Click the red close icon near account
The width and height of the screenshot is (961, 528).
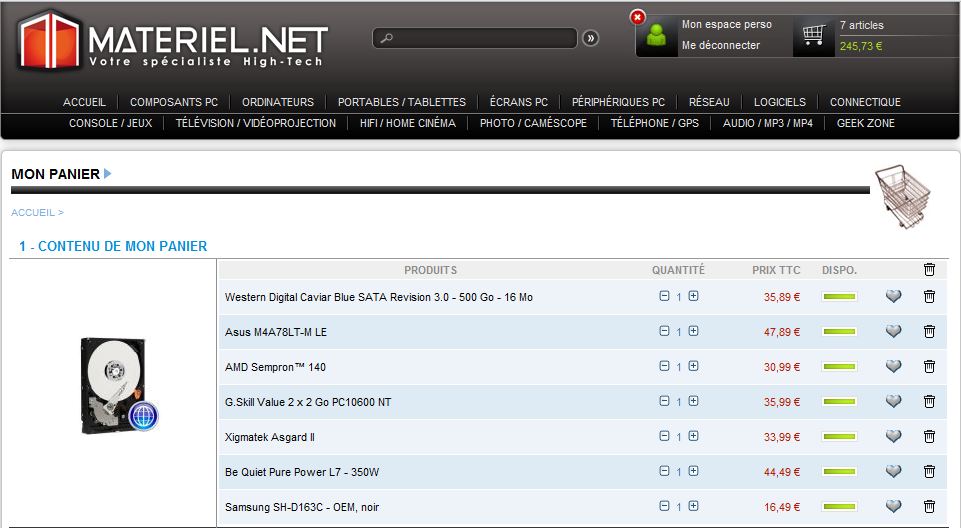[x=638, y=17]
